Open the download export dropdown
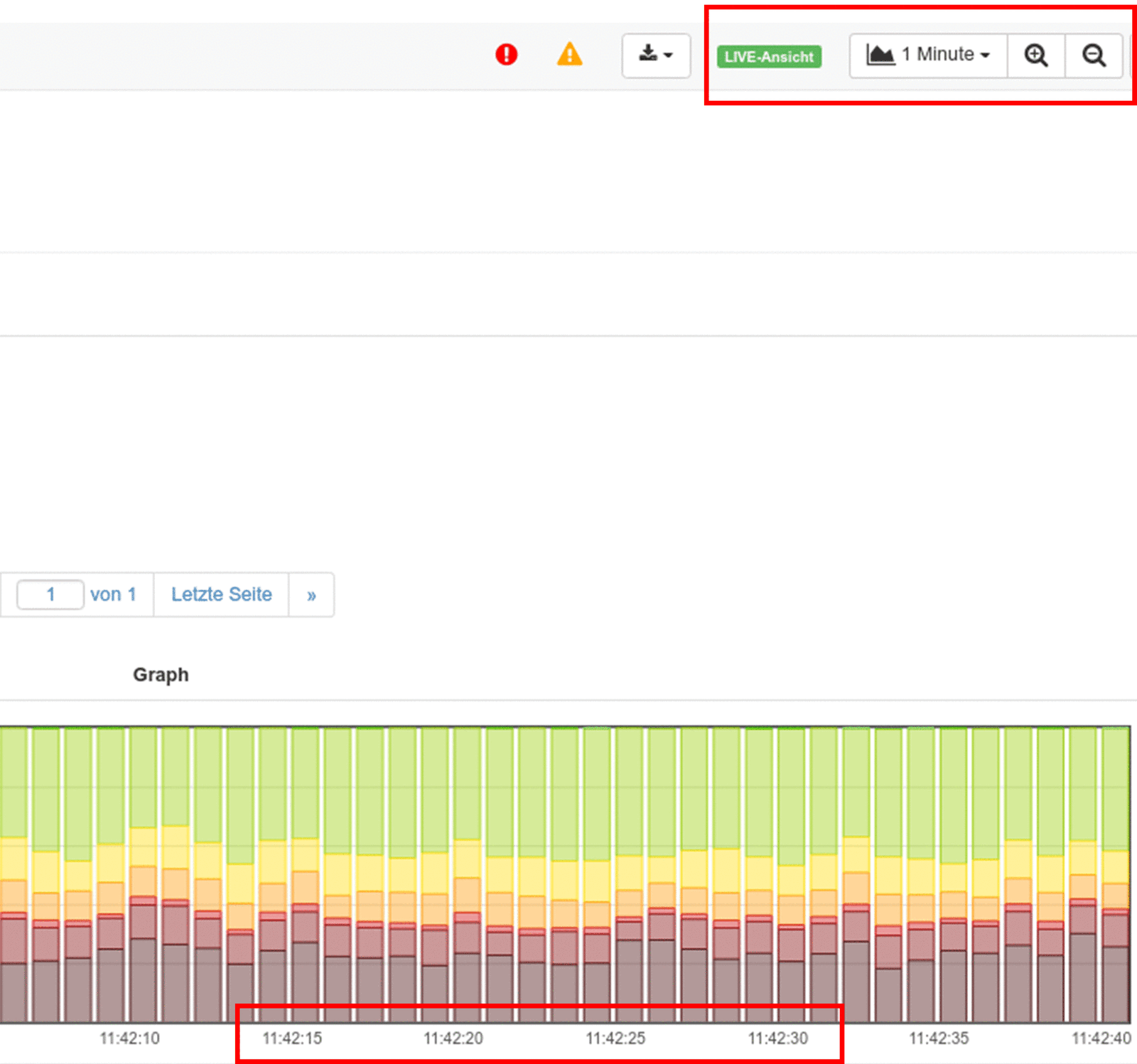 pos(655,55)
